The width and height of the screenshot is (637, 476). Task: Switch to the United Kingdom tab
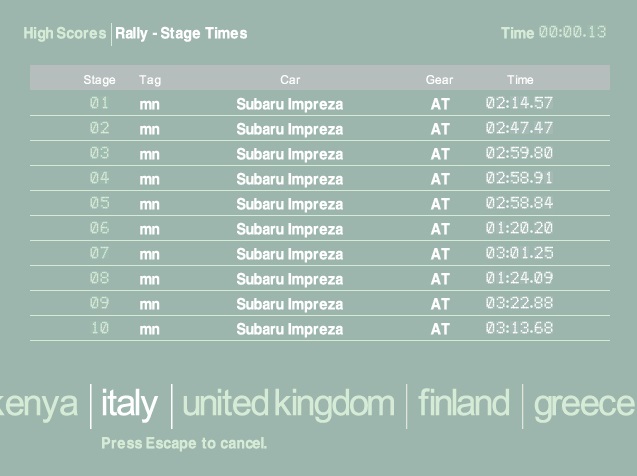coord(288,404)
